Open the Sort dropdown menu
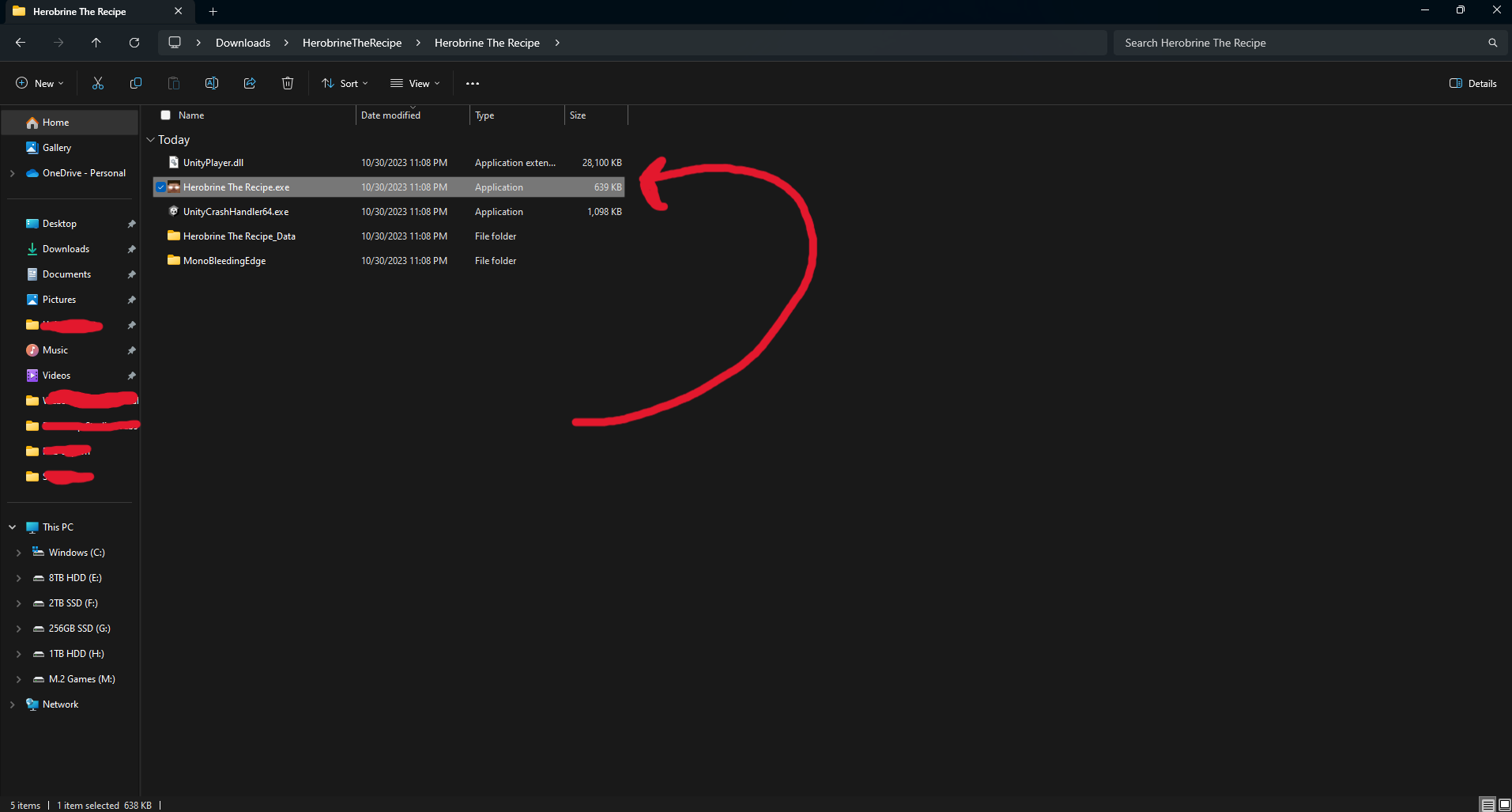1512x812 pixels. pos(345,83)
